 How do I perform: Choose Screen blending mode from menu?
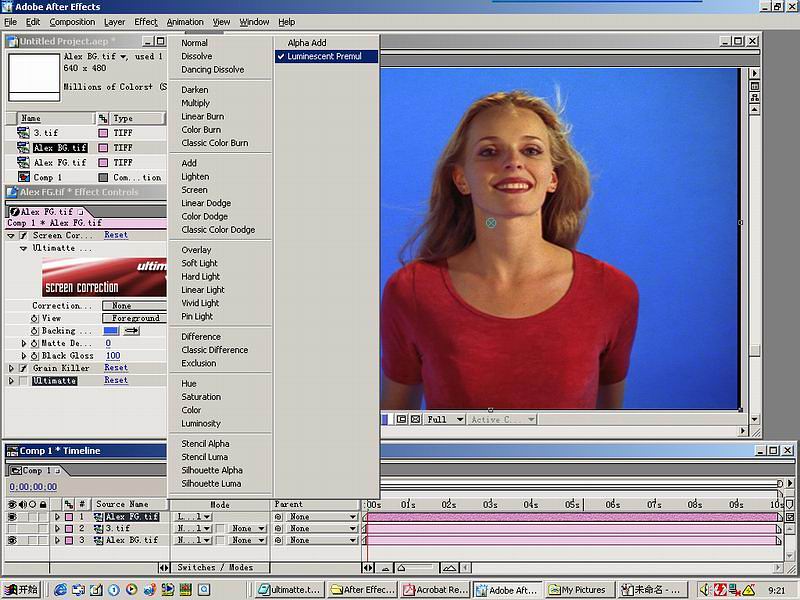tap(194, 190)
